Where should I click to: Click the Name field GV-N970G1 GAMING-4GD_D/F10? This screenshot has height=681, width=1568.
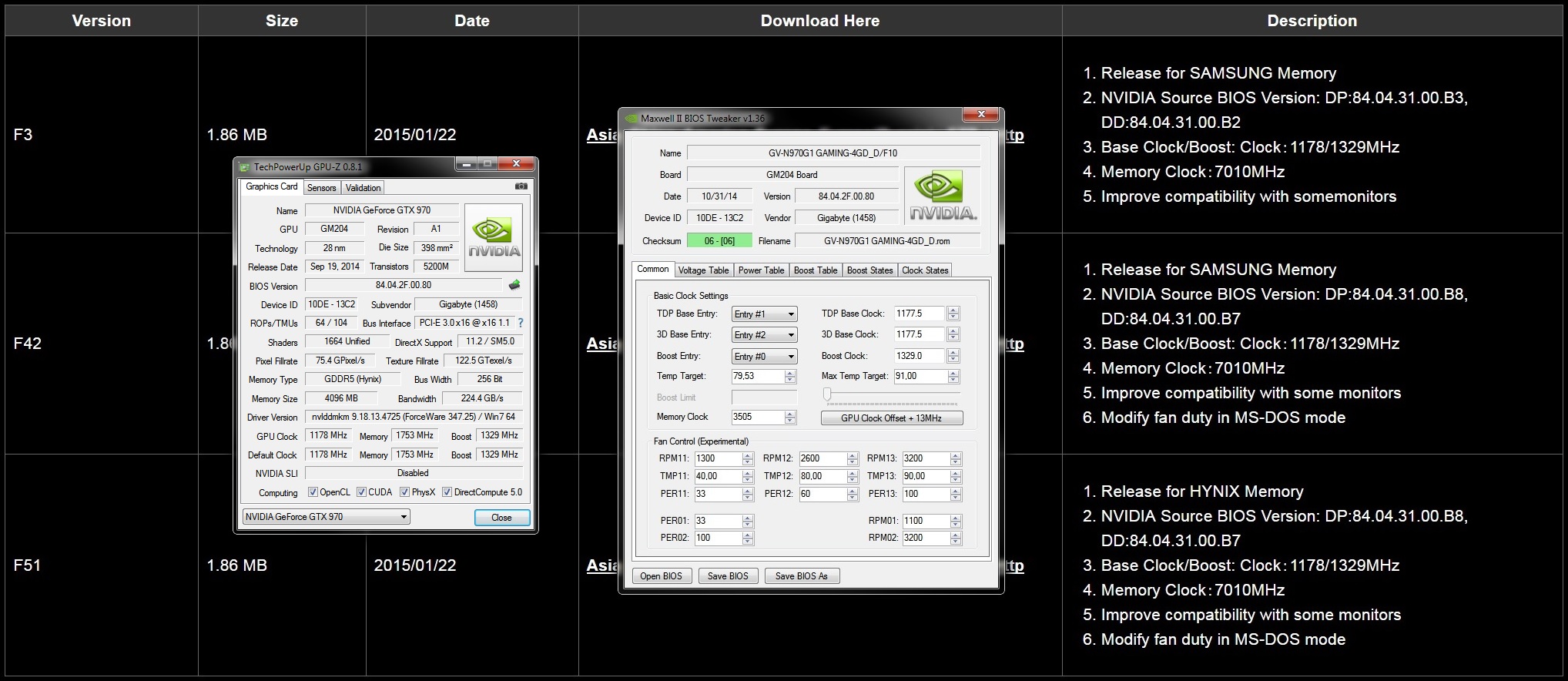coord(833,153)
